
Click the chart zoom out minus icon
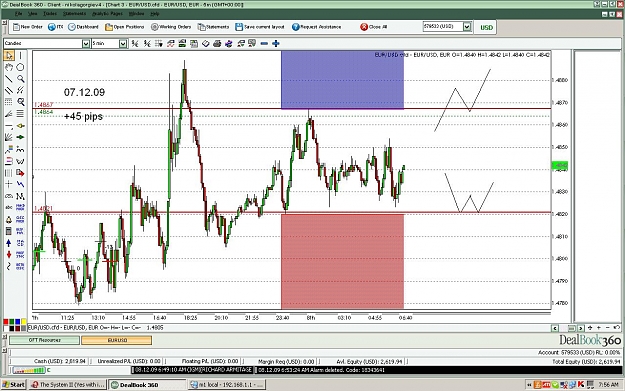(264, 43)
